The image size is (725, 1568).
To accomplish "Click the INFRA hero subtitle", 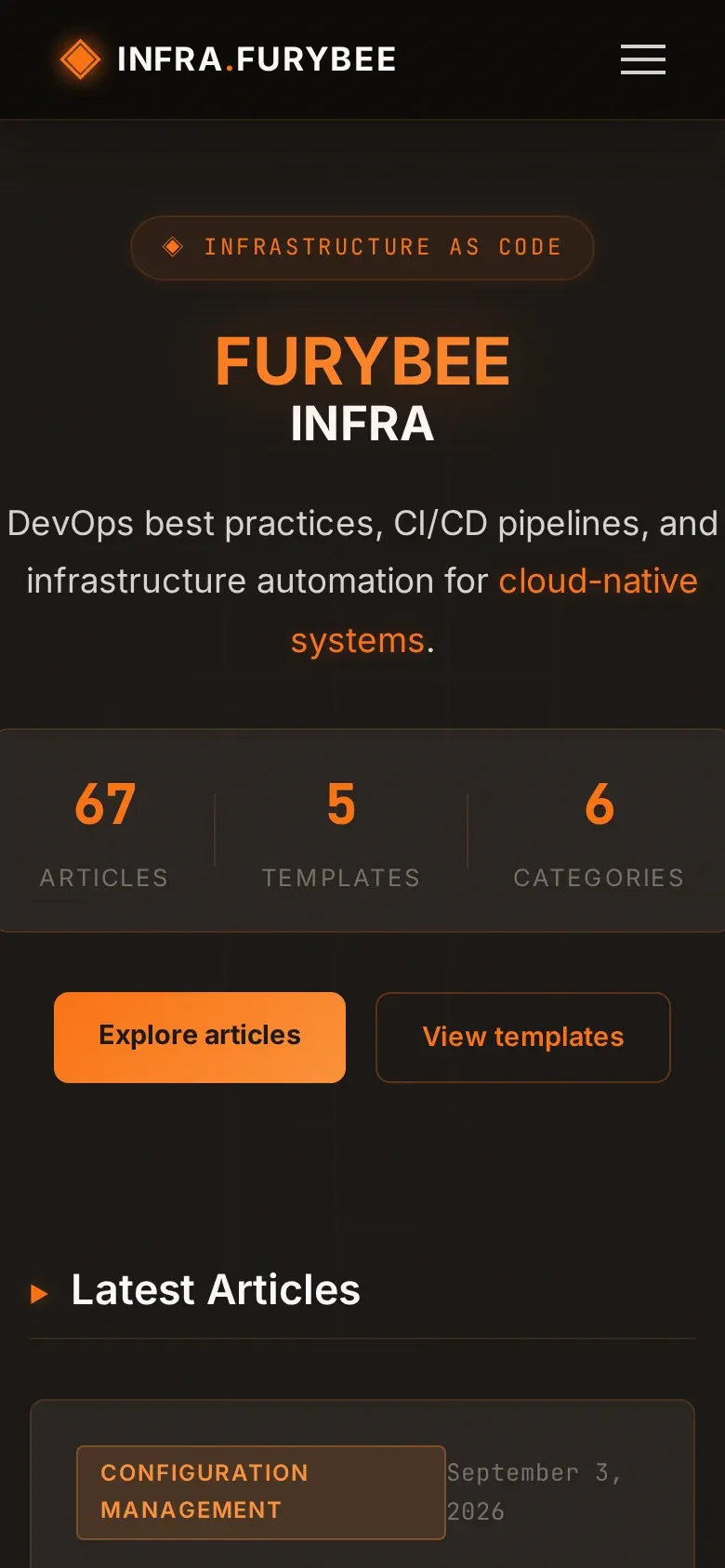I will 362,424.
